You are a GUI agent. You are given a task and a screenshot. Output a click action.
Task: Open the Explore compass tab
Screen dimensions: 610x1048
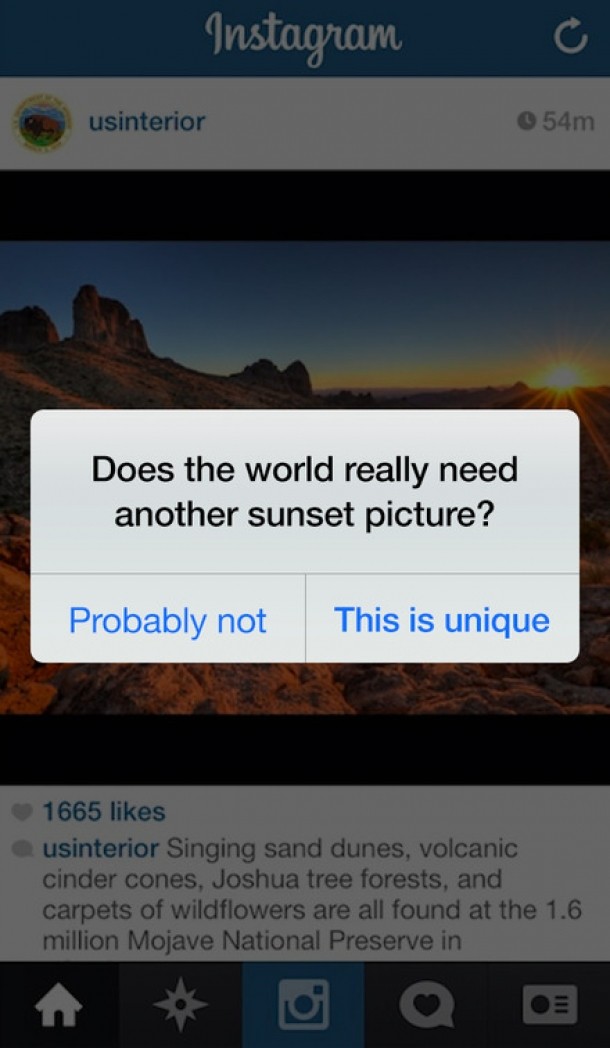(x=180, y=1005)
